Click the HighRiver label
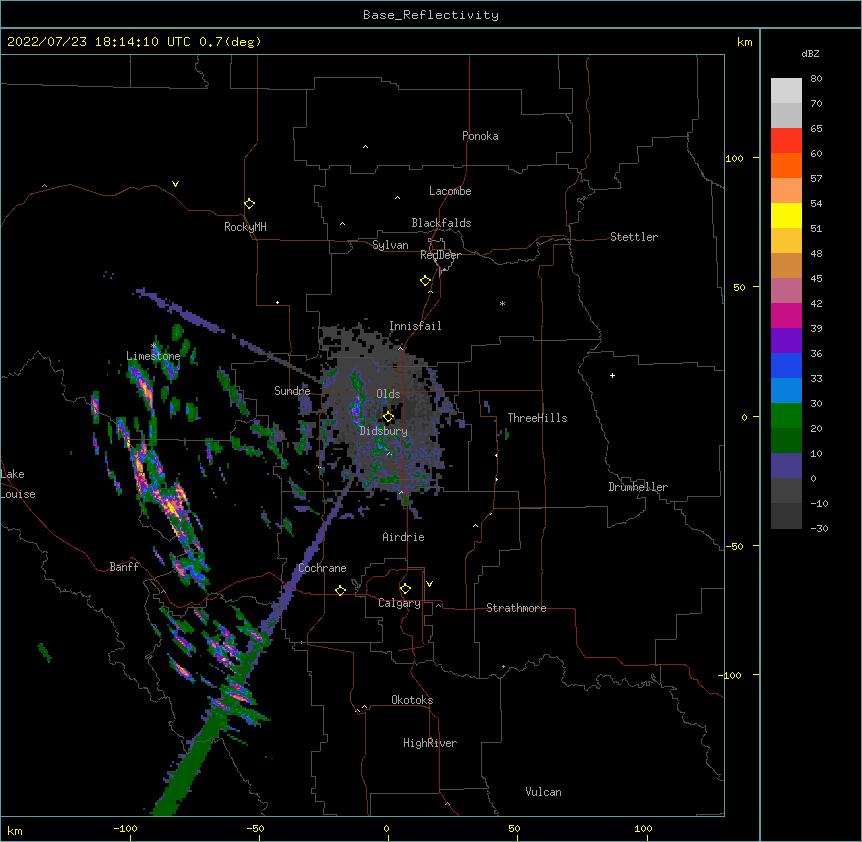This screenshot has height=842, width=862. [430, 743]
